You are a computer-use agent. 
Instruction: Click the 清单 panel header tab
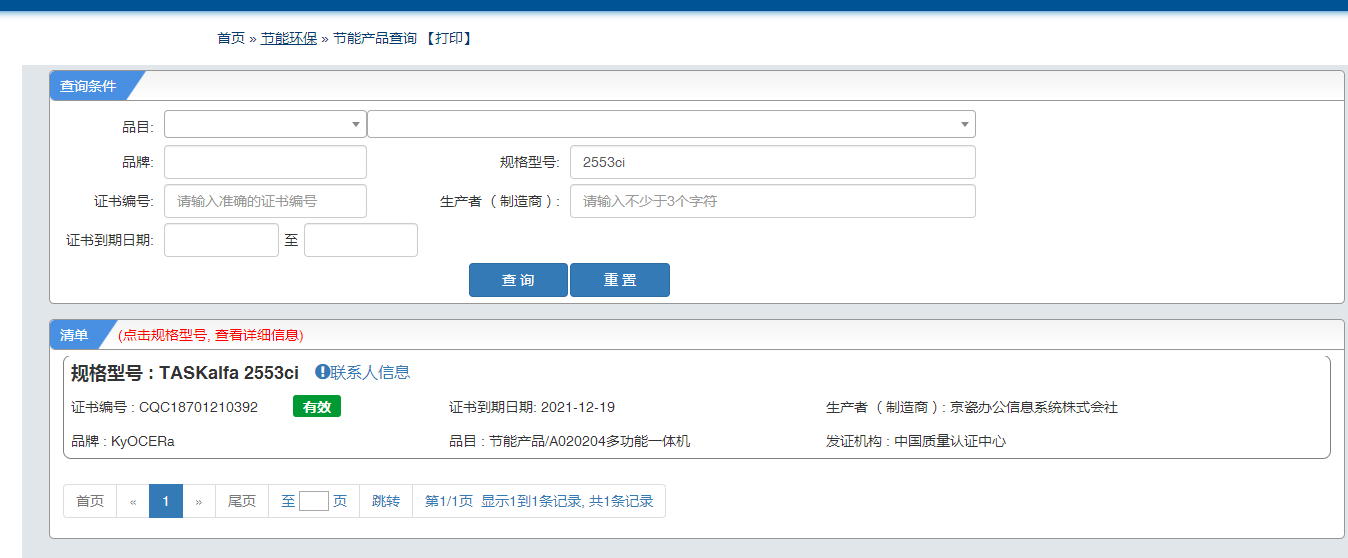[74, 334]
